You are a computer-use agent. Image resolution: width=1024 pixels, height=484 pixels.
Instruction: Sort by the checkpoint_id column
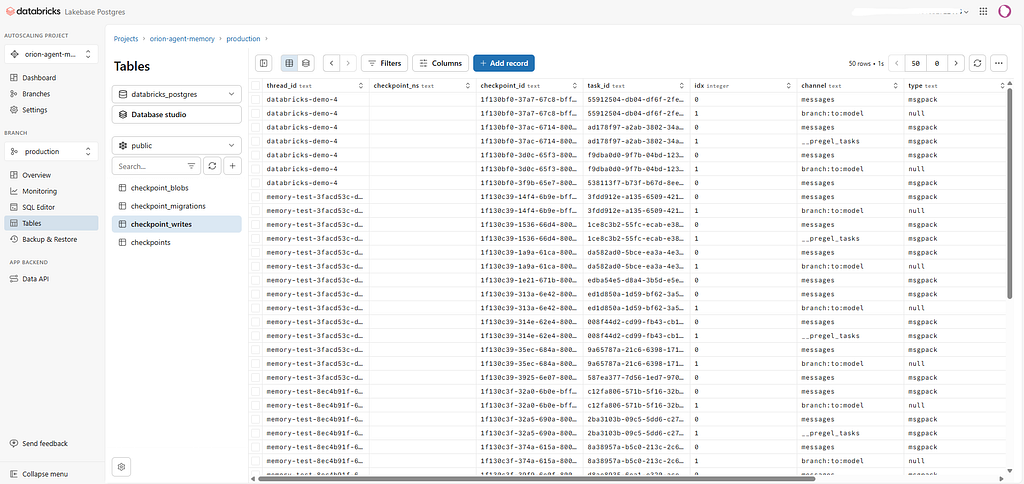coord(575,86)
